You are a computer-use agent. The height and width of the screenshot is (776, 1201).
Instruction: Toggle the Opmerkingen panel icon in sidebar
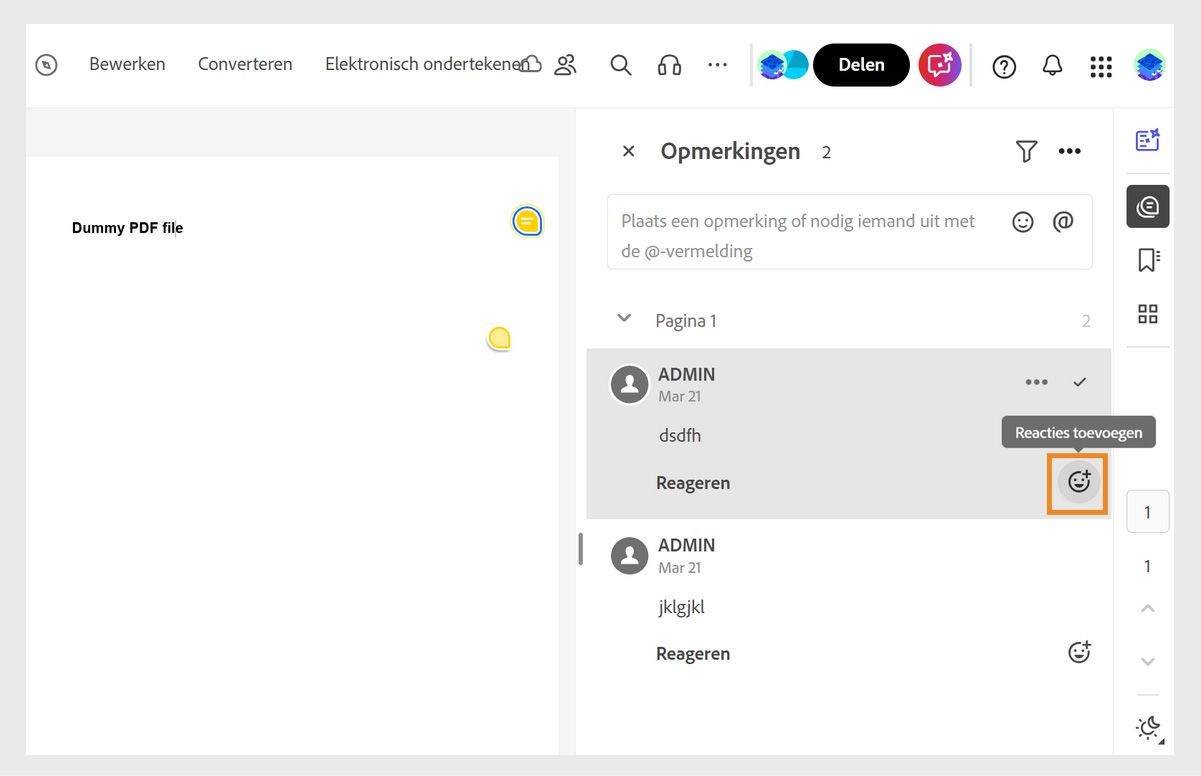coord(1147,206)
